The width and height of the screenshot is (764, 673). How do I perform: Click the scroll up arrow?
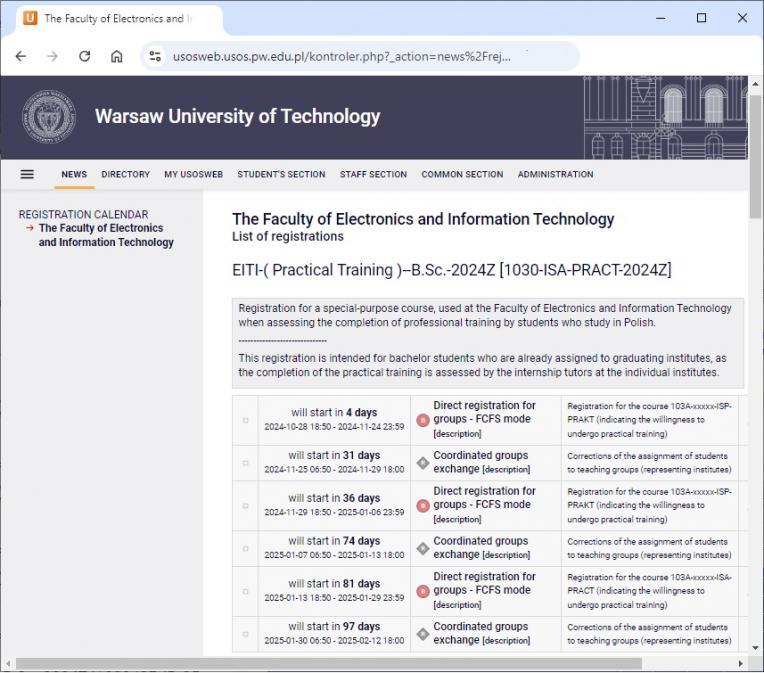[x=755, y=84]
